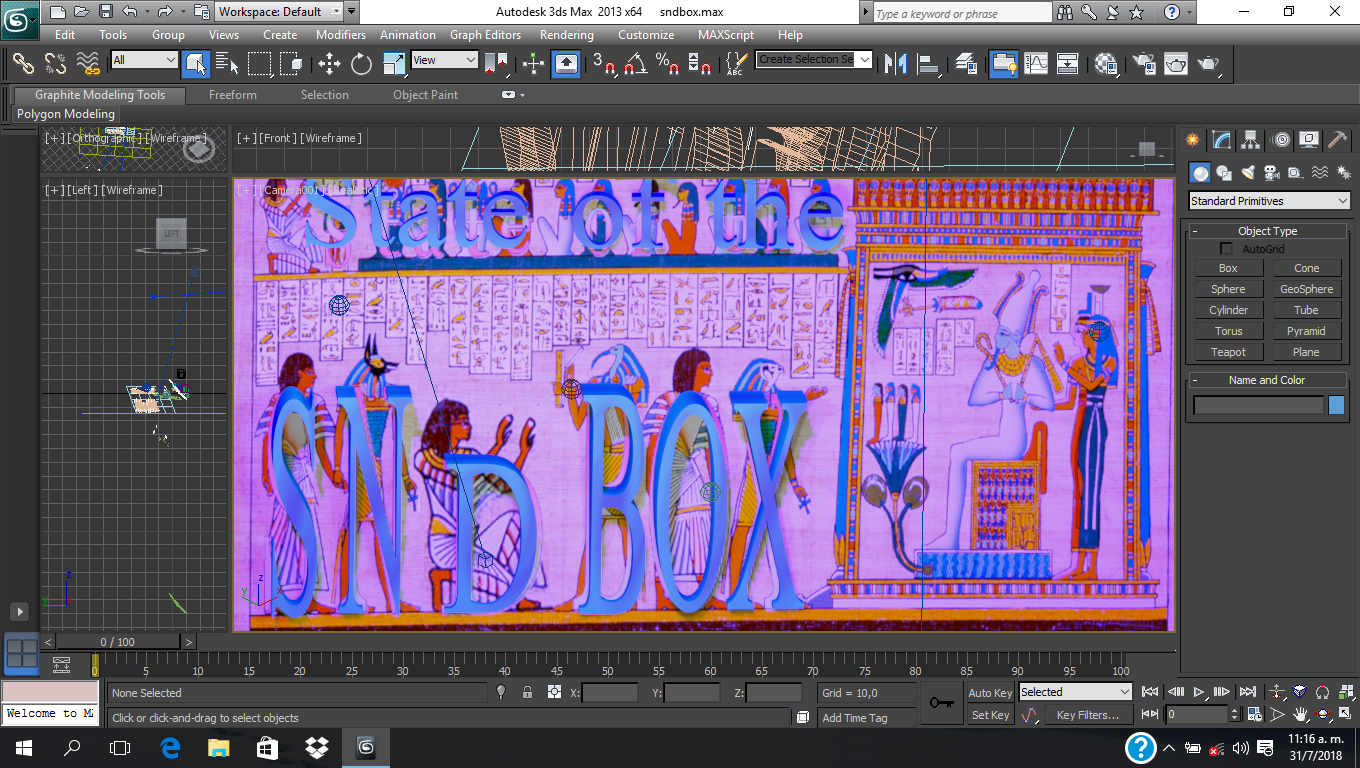This screenshot has height=768, width=1360.
Task: Click the object color swatch
Action: pyautogui.click(x=1336, y=405)
